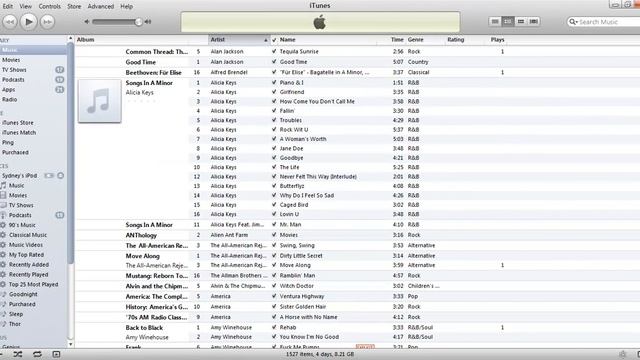
Task: Click the high volume speaker icon
Action: click(x=148, y=22)
